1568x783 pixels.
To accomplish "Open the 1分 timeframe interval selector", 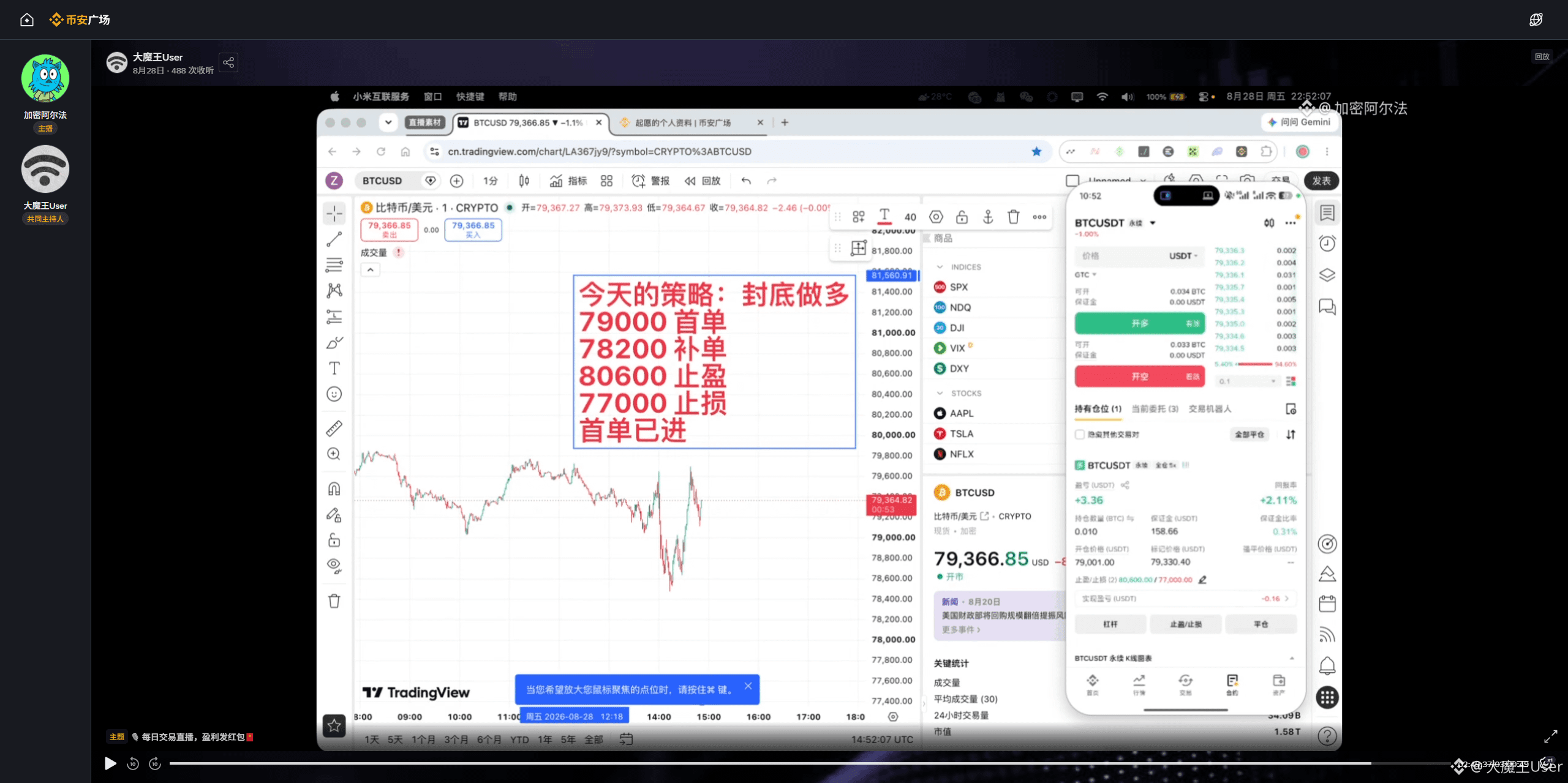I will point(491,181).
